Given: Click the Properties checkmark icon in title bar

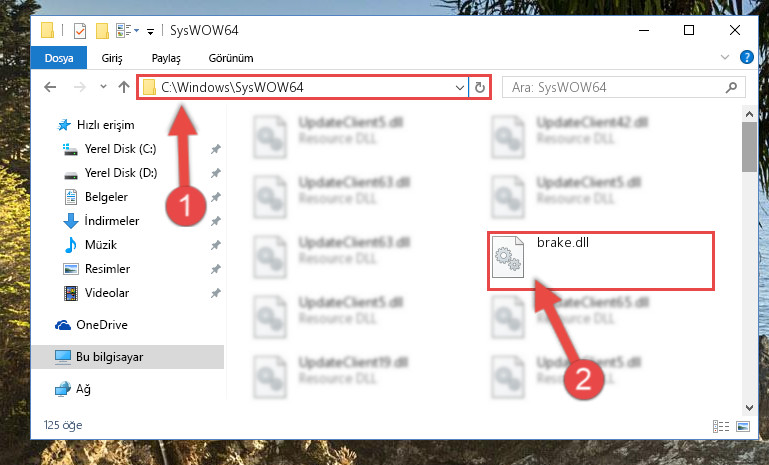Looking at the screenshot, I should [79, 31].
